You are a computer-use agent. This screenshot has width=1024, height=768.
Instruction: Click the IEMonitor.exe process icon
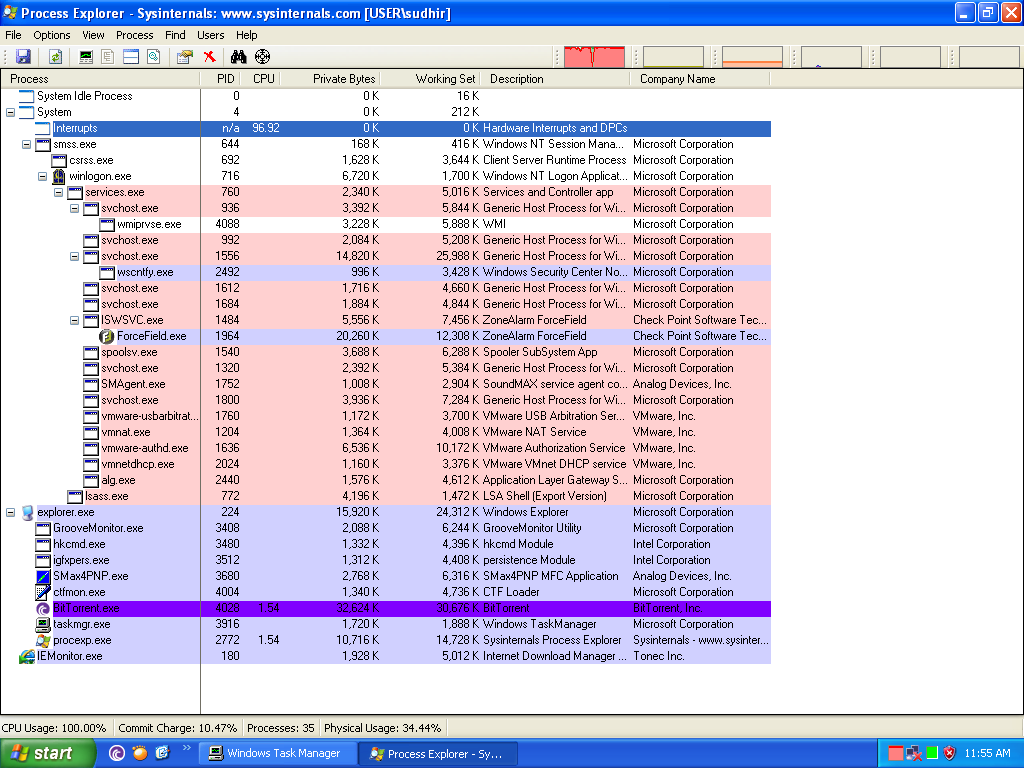pos(27,656)
